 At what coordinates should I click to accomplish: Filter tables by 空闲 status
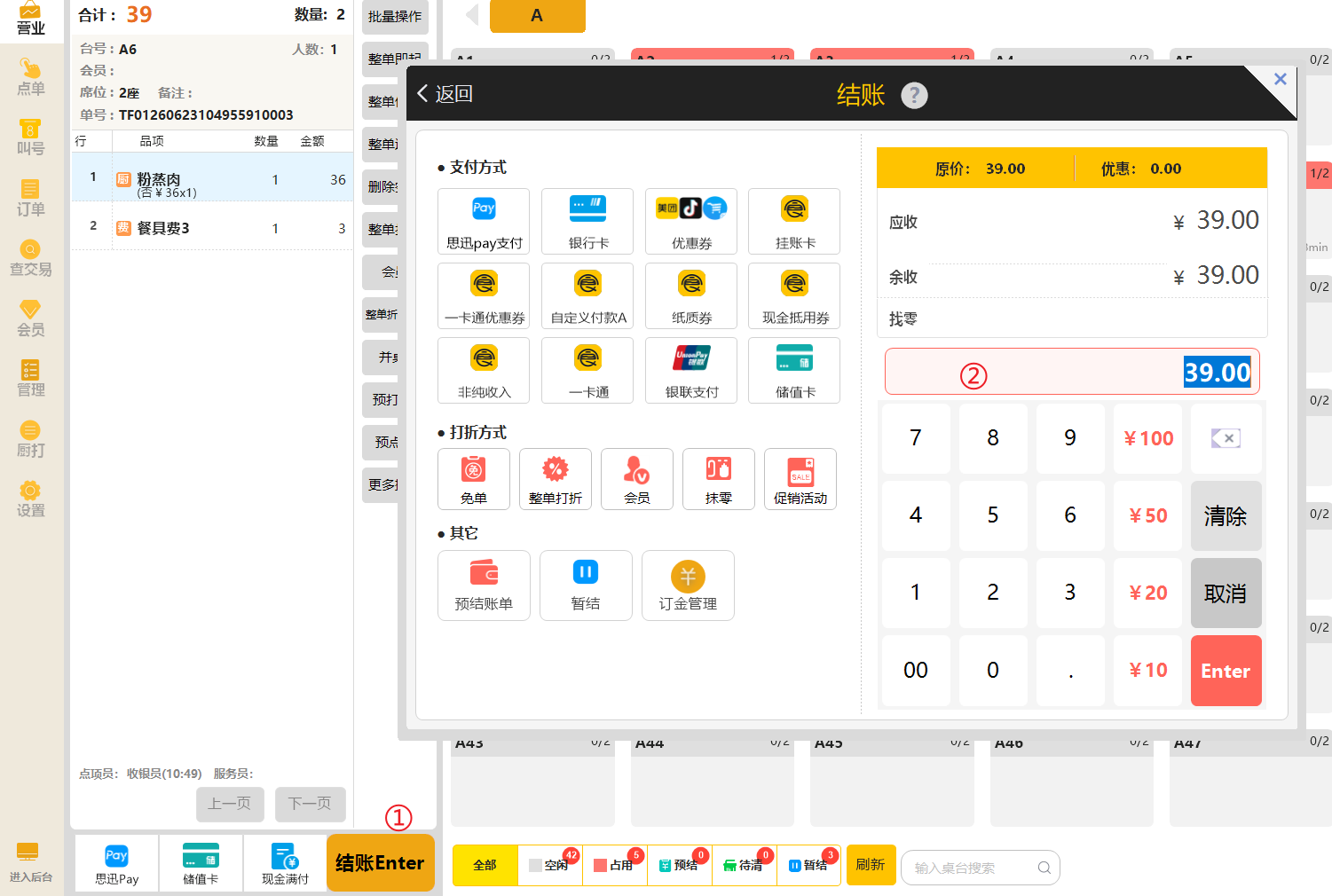tap(550, 865)
